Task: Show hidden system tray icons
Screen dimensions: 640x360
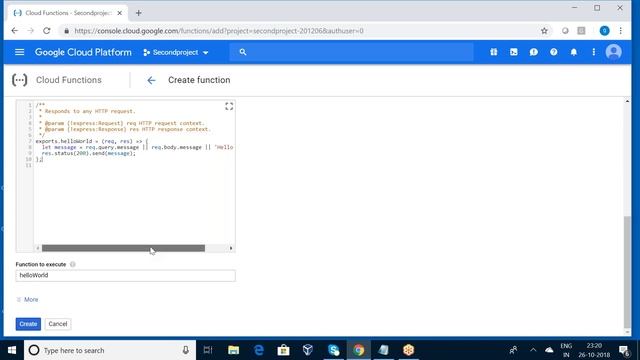Action: (533, 350)
